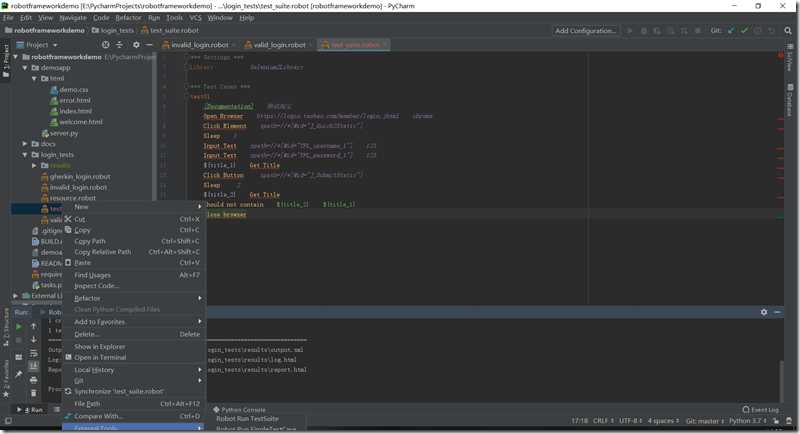Viewport: 800px width, 434px height.
Task: Expand the docs folder
Action: tap(25, 144)
